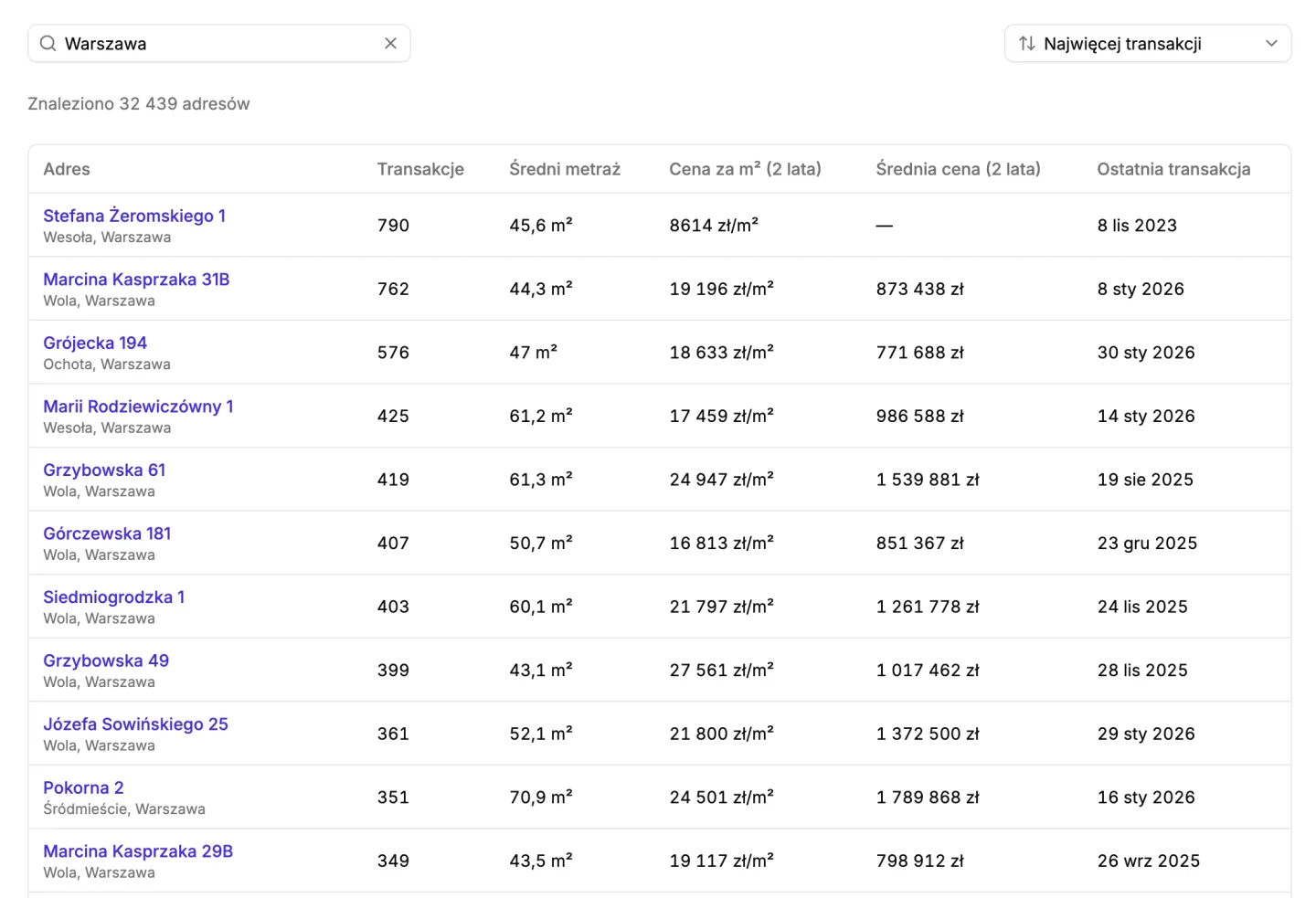Select the 8614 zł/m² price cell
The height and width of the screenshot is (898, 1316).
point(714,226)
